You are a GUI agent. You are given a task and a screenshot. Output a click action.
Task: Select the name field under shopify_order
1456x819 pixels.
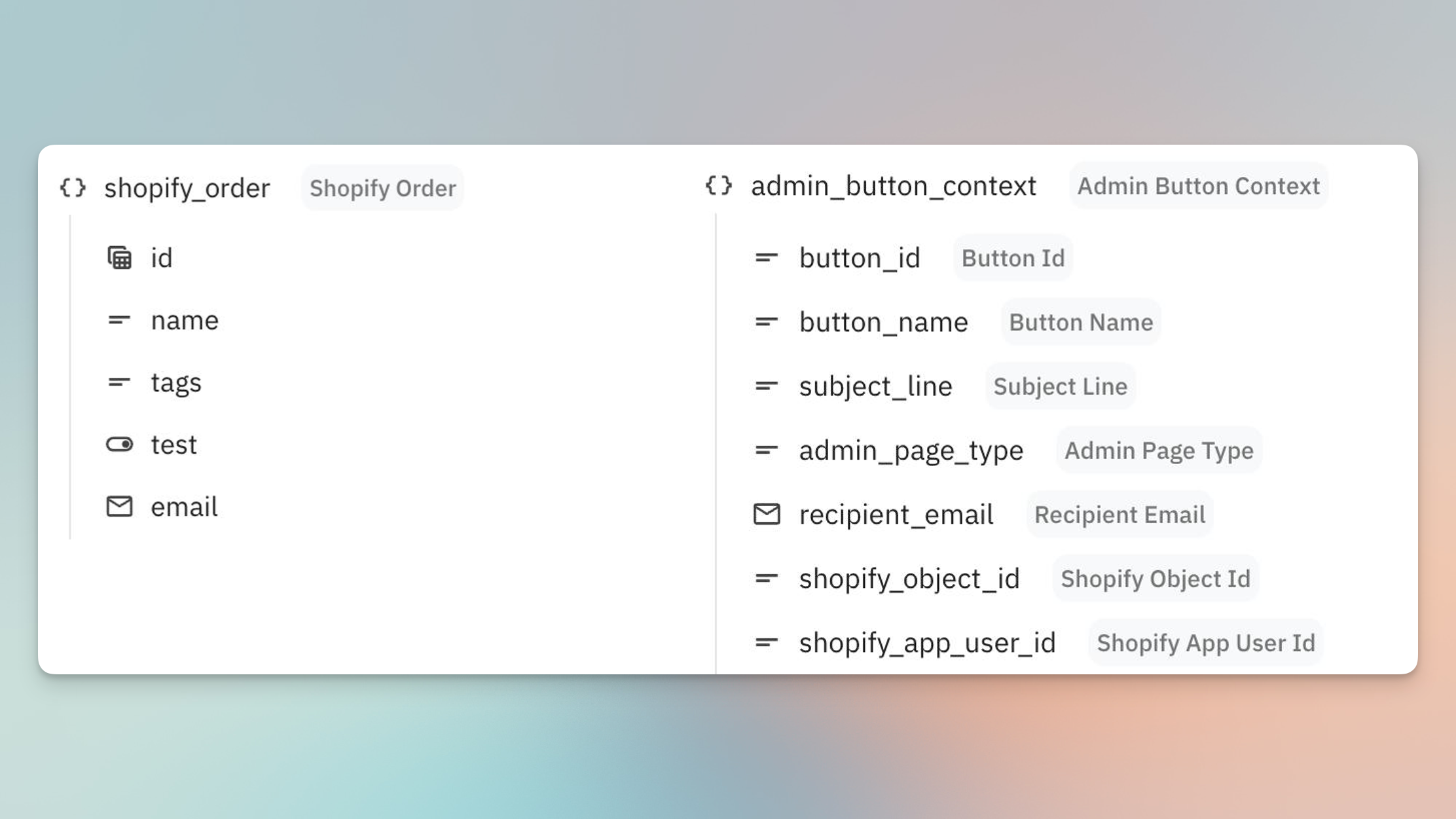point(185,320)
